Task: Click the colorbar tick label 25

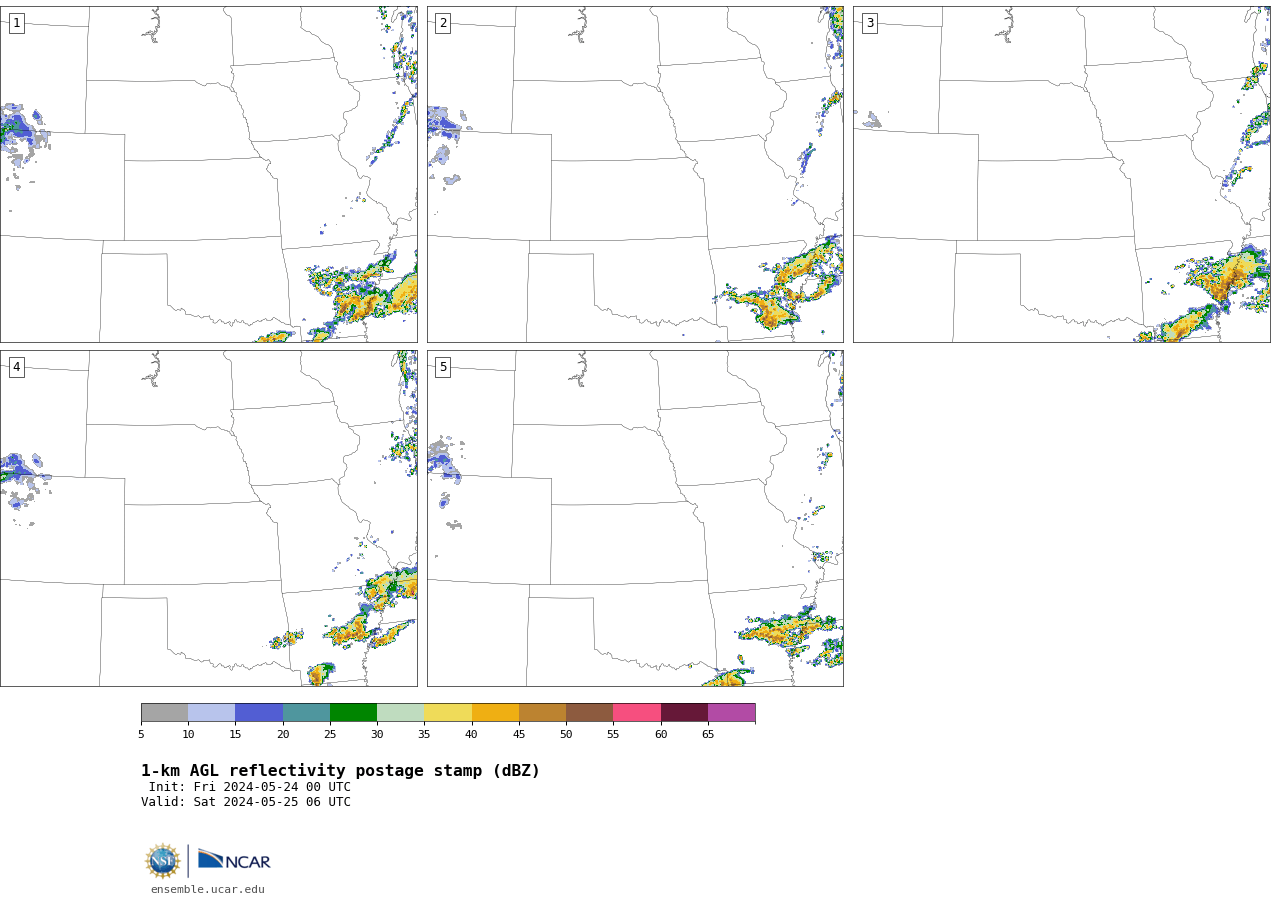Action: click(x=330, y=735)
